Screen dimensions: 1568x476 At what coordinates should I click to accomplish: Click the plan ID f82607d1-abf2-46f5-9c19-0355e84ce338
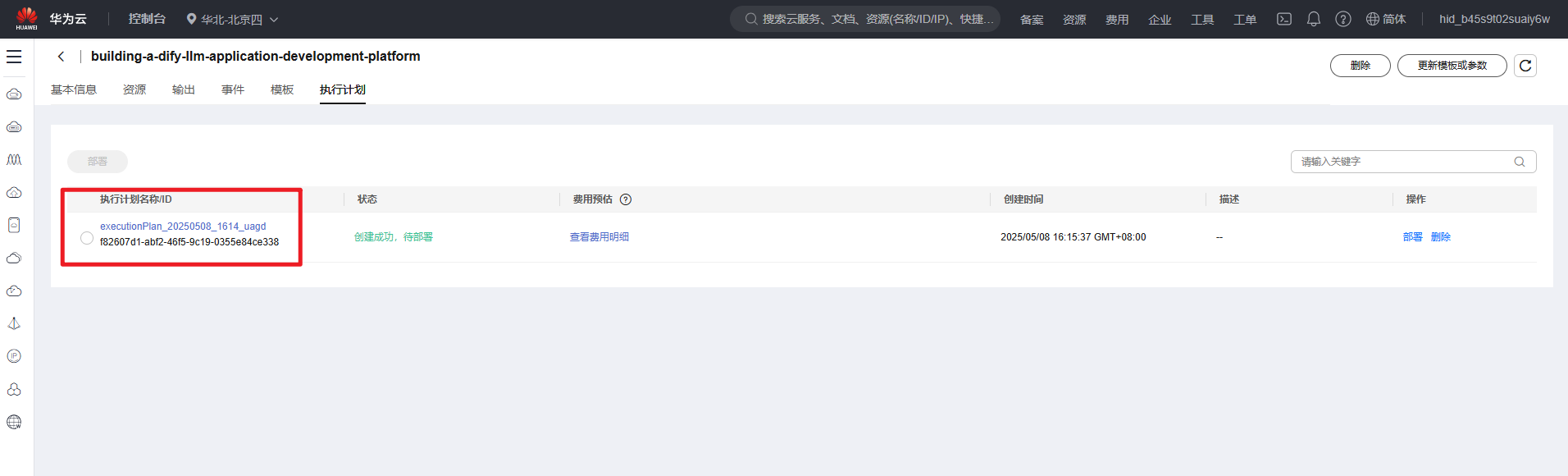click(189, 242)
